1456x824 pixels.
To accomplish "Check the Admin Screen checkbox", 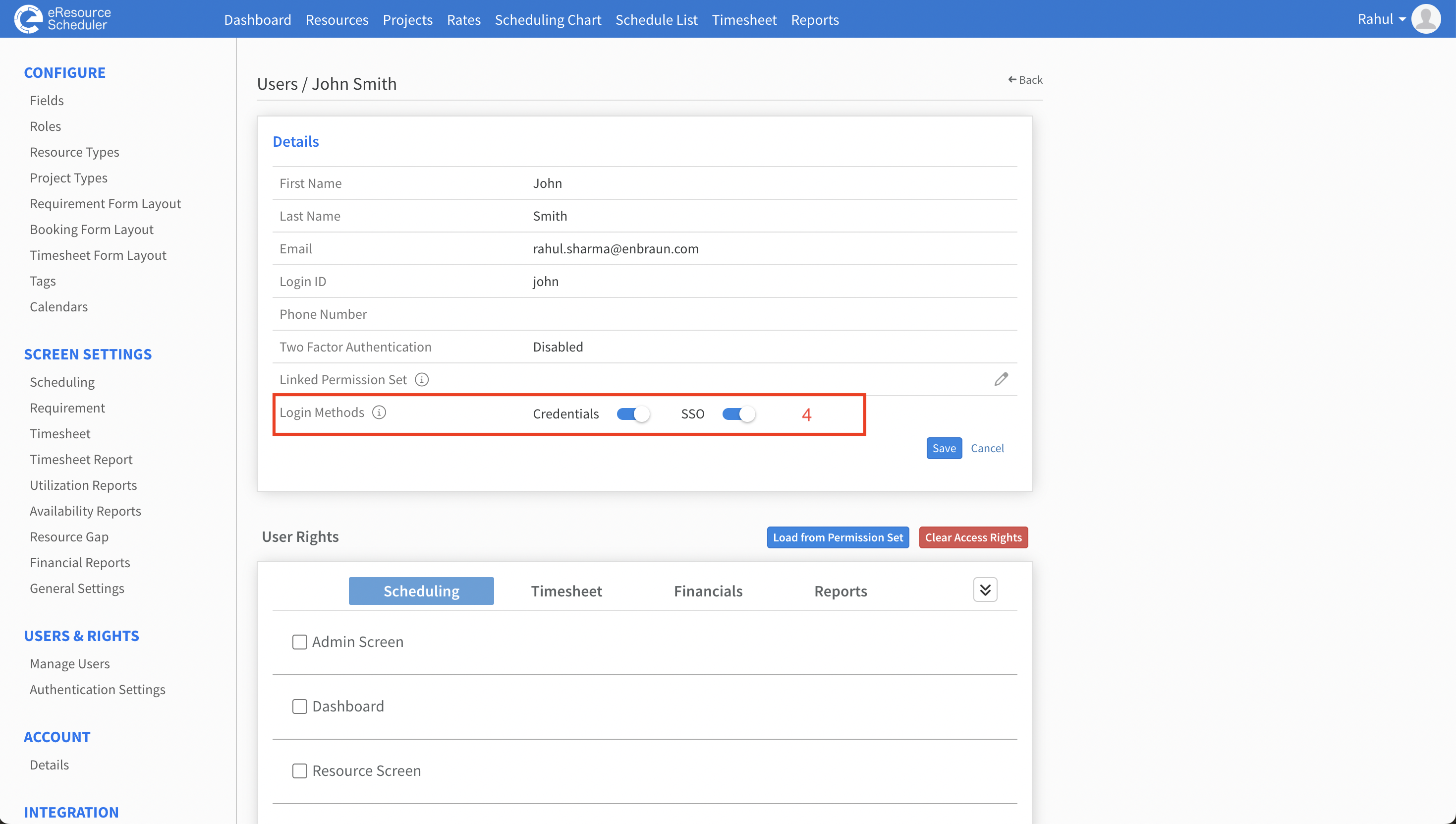I will point(300,642).
